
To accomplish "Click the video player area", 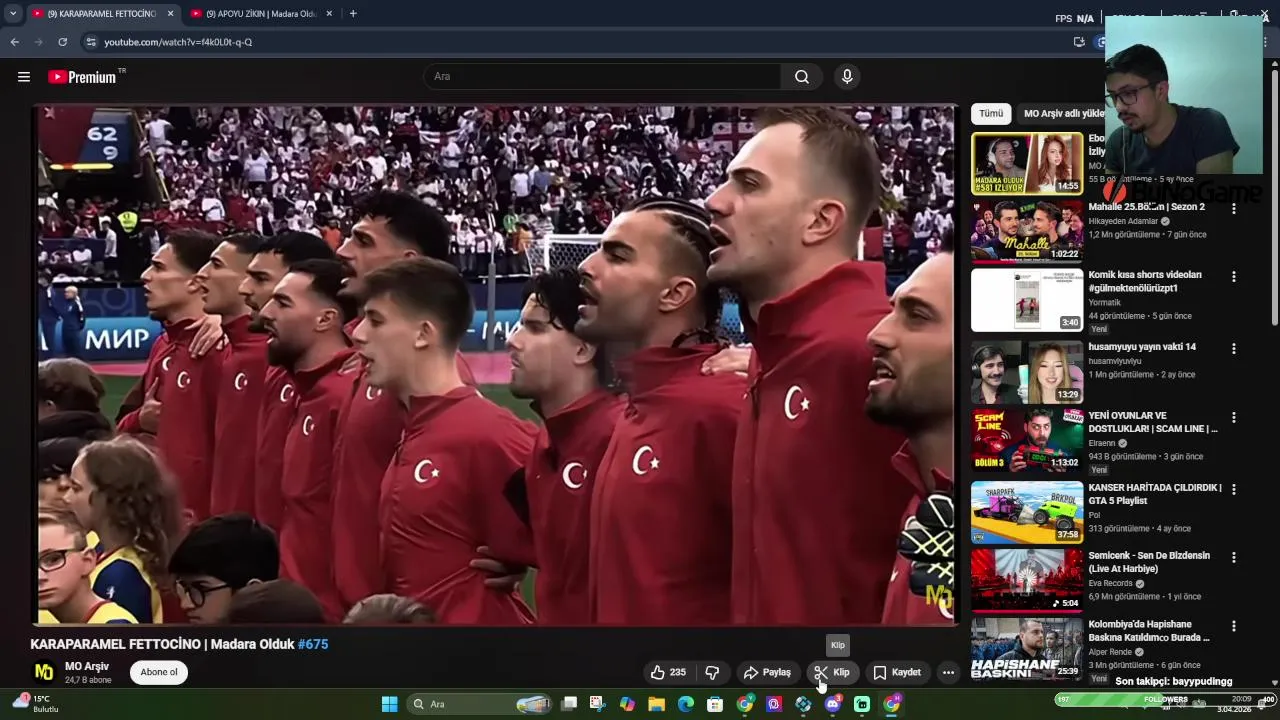I will [x=497, y=365].
